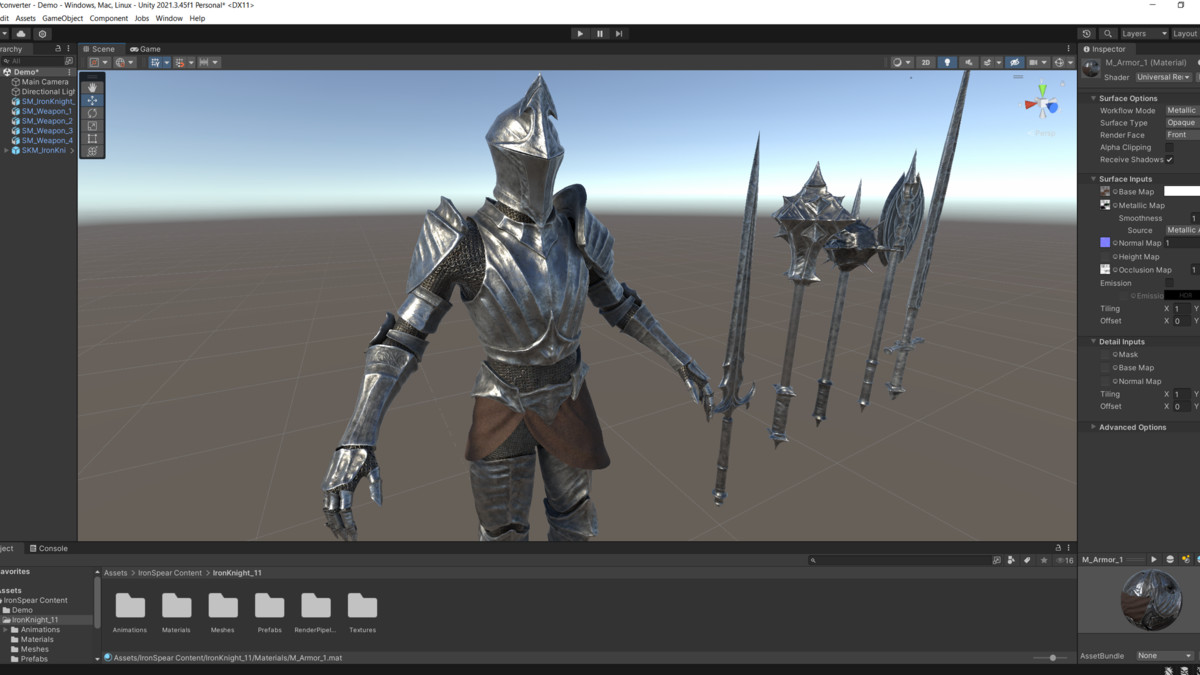
Task: Expand the Advanced Options section
Action: coord(1094,427)
